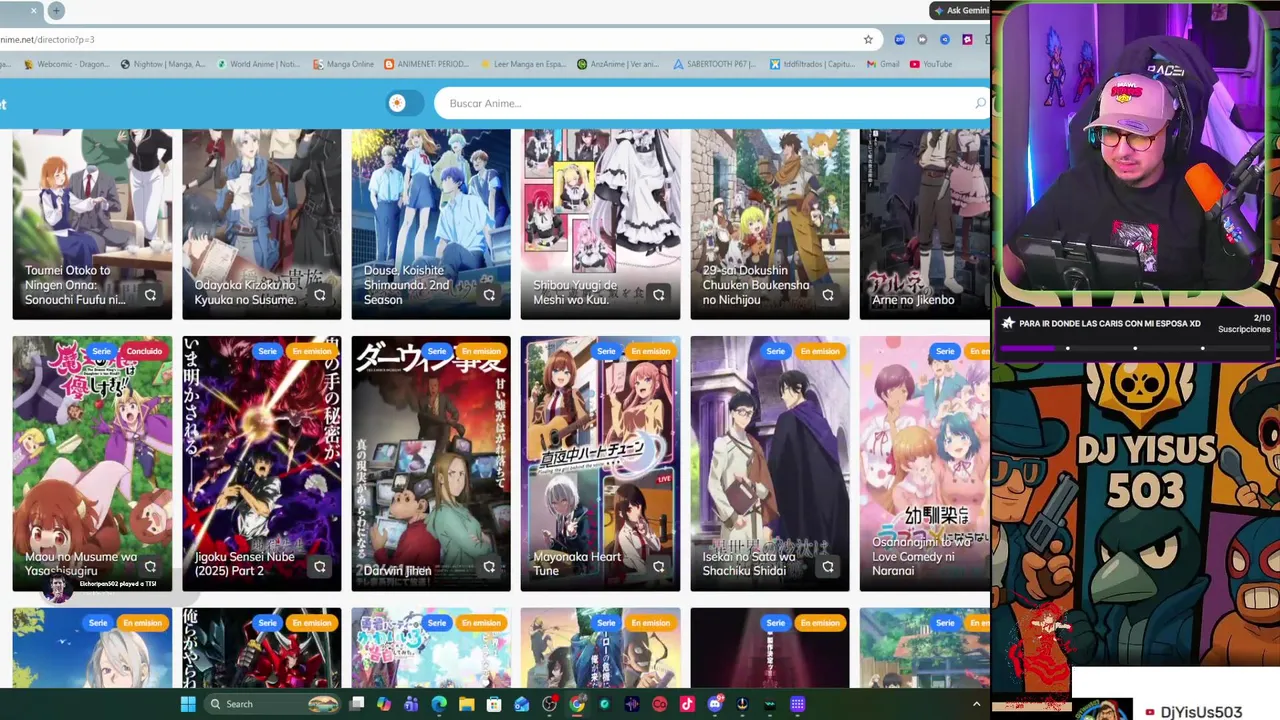Open Arne no Jikenbo anime poster
Image resolution: width=1280 pixels, height=720 pixels.
(x=925, y=224)
